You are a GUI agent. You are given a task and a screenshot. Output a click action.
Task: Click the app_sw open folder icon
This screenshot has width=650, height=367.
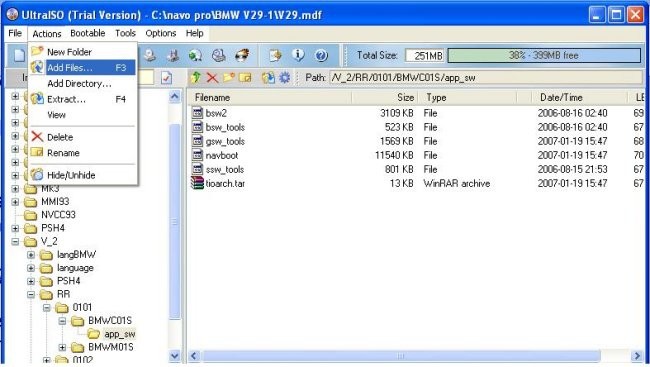coord(94,333)
